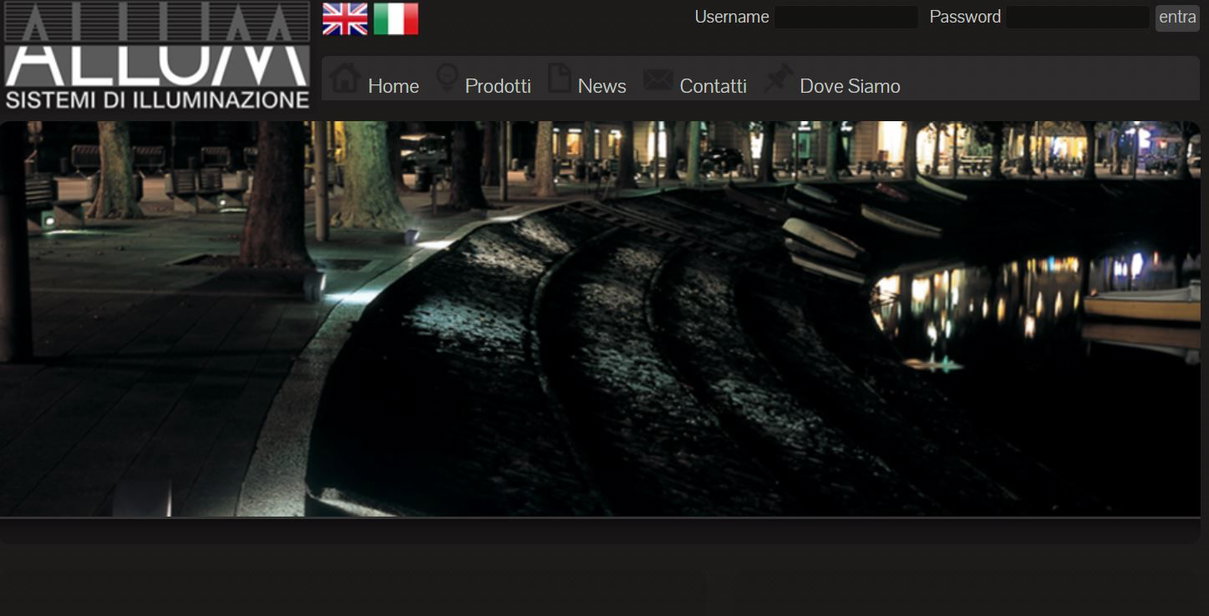This screenshot has width=1209, height=616.
Task: Click the light bulb icon beside Prodotti
Action: [447, 79]
